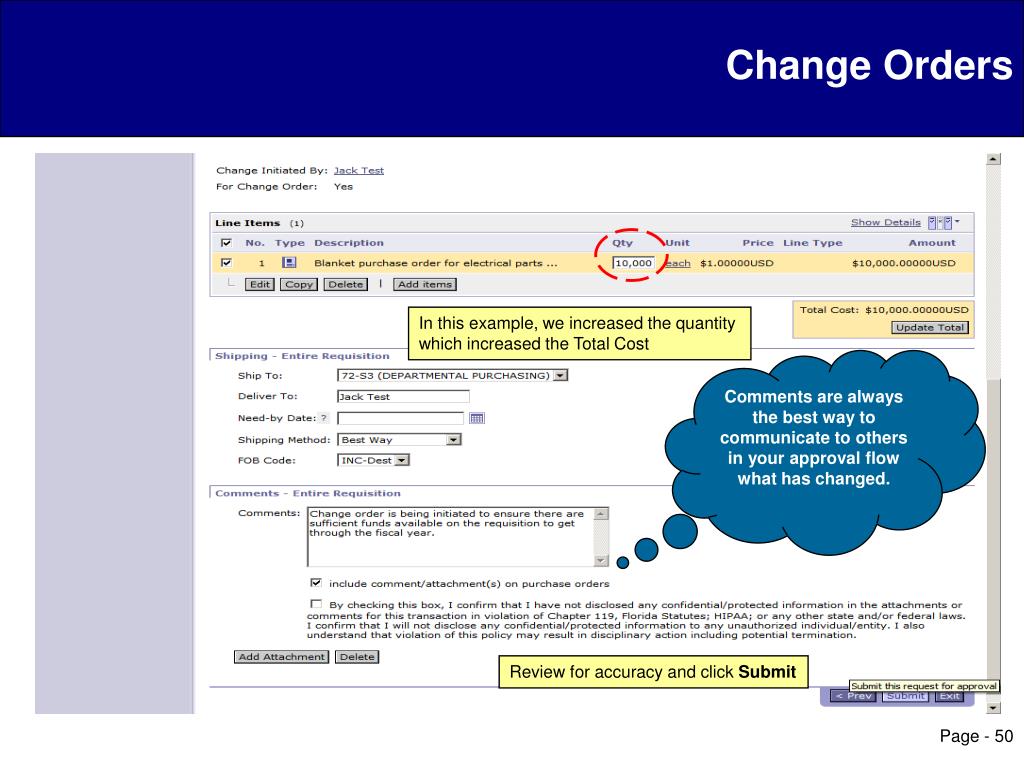Toggle include comment/attachment(s) on purchase orders checkbox
Image resolution: width=1024 pixels, height=768 pixels.
(x=316, y=583)
